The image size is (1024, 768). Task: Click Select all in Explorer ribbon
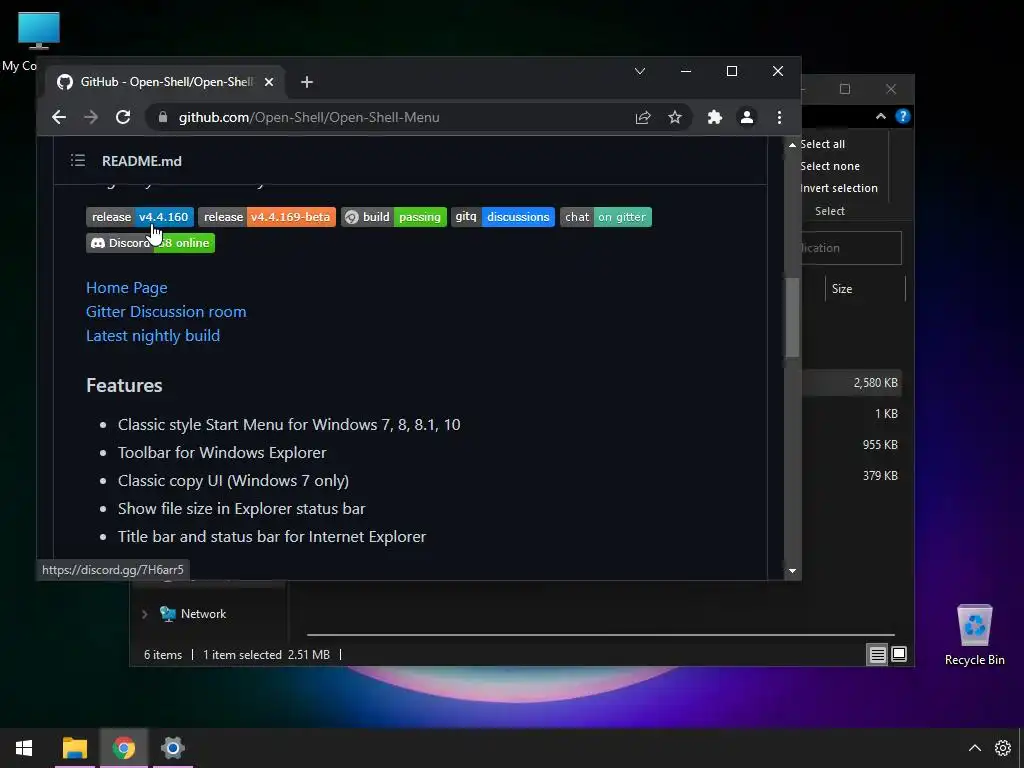point(822,144)
